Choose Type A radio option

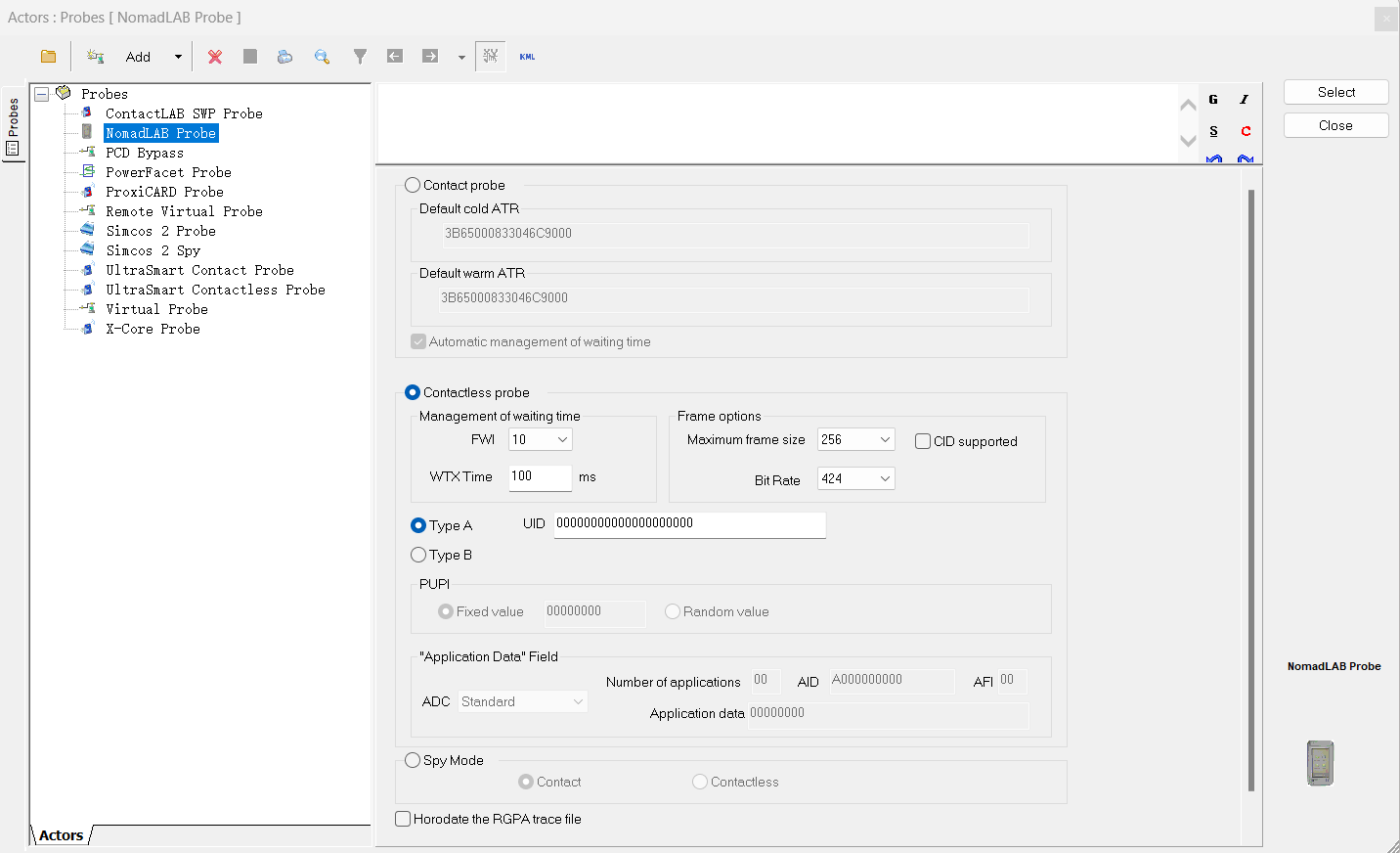(418, 525)
